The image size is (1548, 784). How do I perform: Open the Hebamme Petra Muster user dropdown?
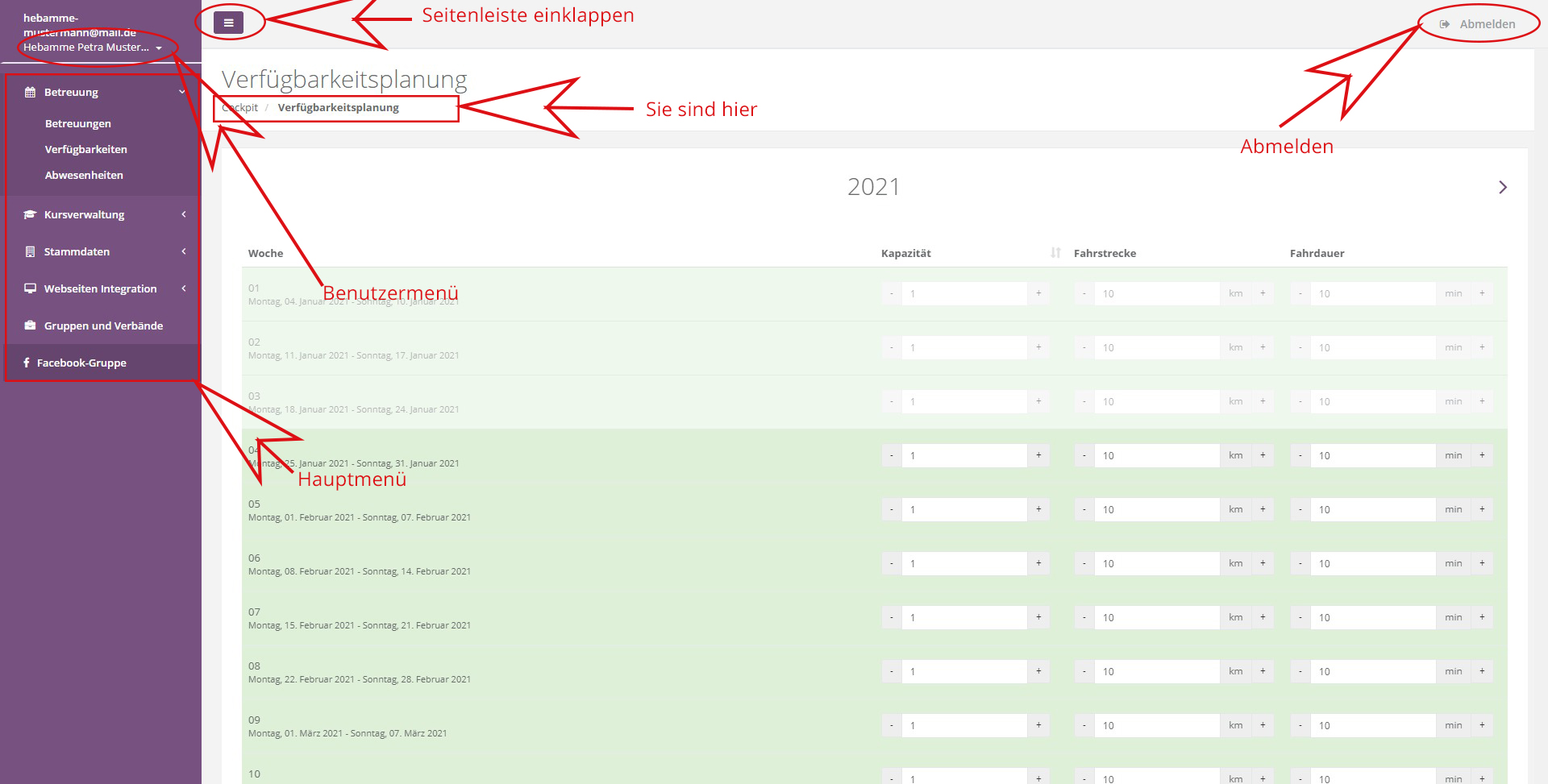pyautogui.click(x=92, y=48)
